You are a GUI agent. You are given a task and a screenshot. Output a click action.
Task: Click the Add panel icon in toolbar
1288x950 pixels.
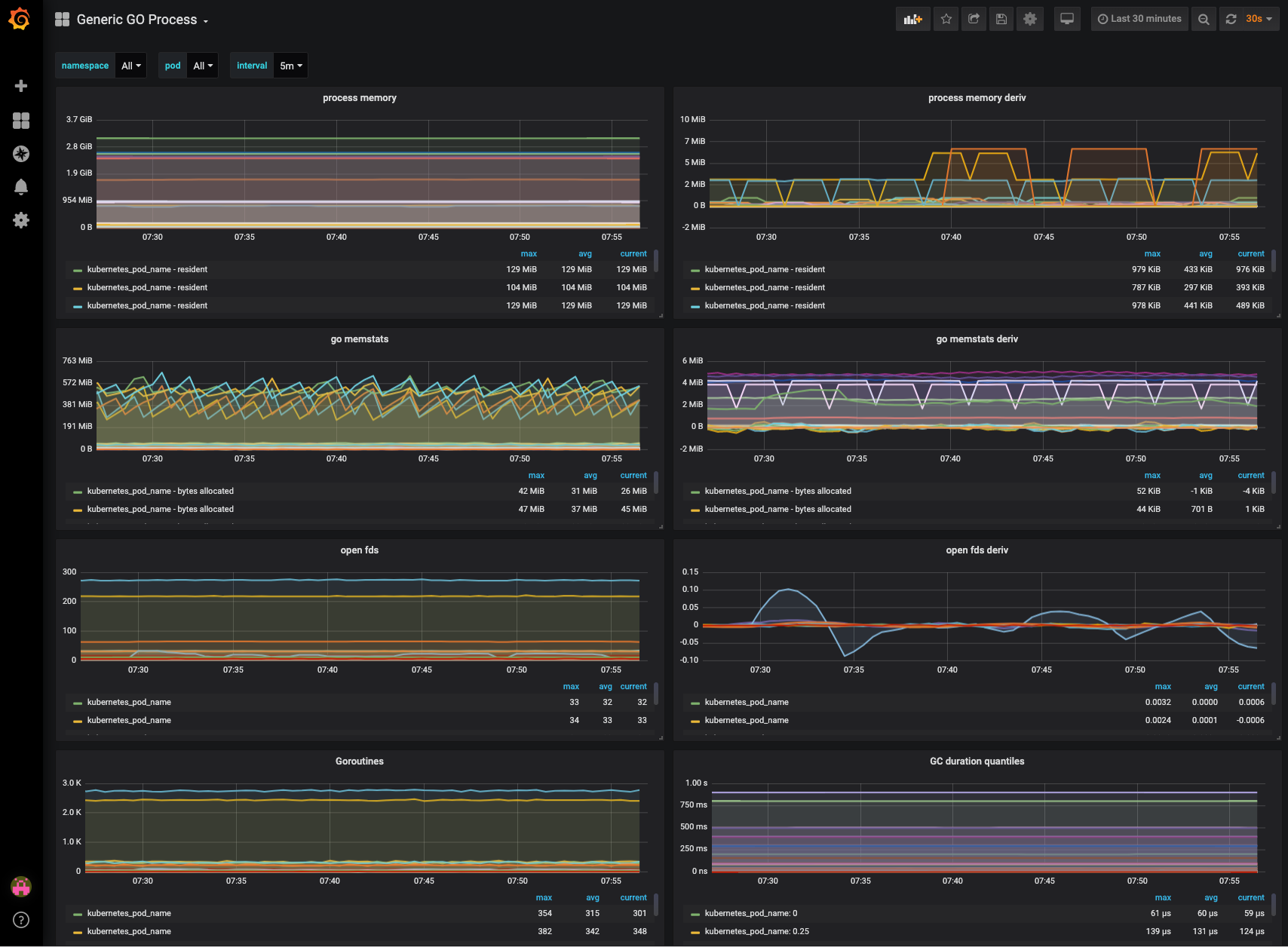pyautogui.click(x=912, y=19)
